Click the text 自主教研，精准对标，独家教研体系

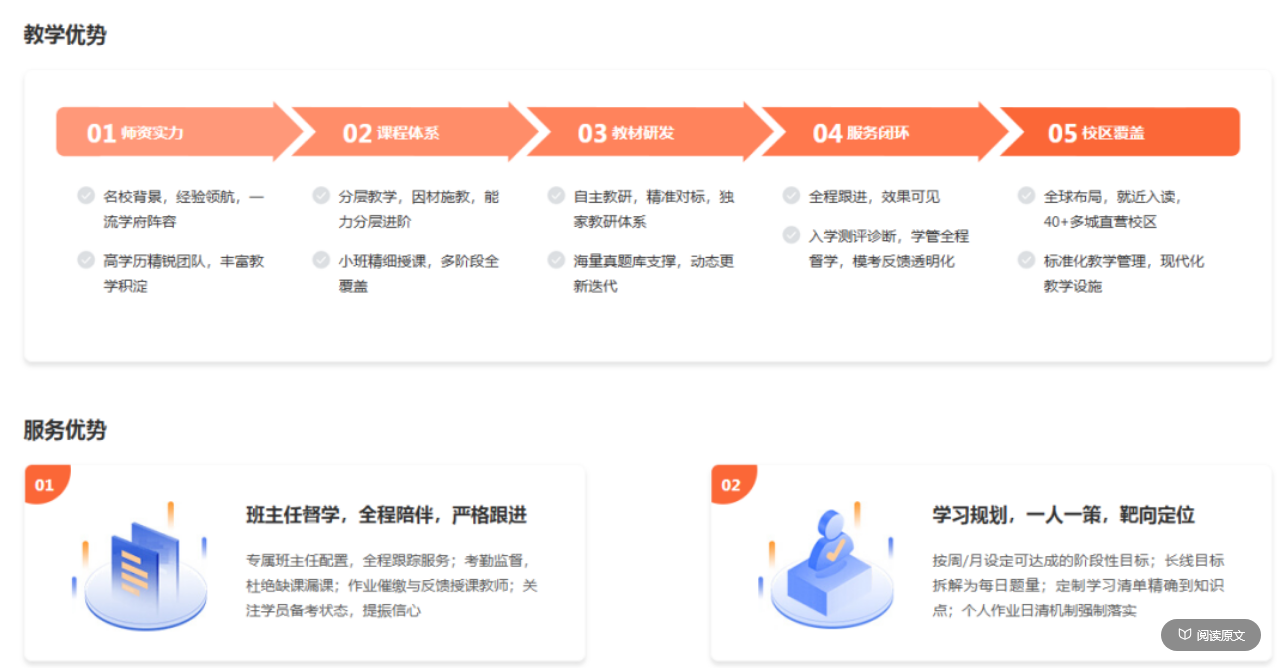pos(654,209)
